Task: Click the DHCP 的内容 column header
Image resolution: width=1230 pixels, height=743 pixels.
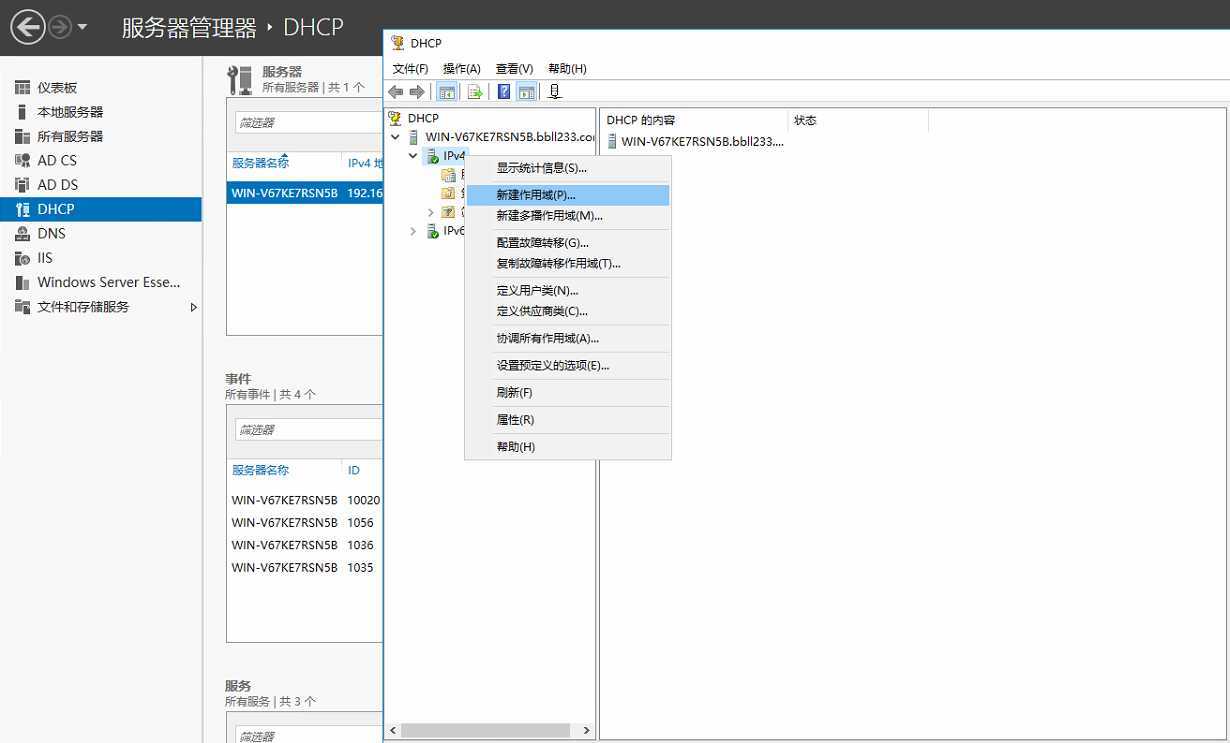Action: tap(694, 120)
